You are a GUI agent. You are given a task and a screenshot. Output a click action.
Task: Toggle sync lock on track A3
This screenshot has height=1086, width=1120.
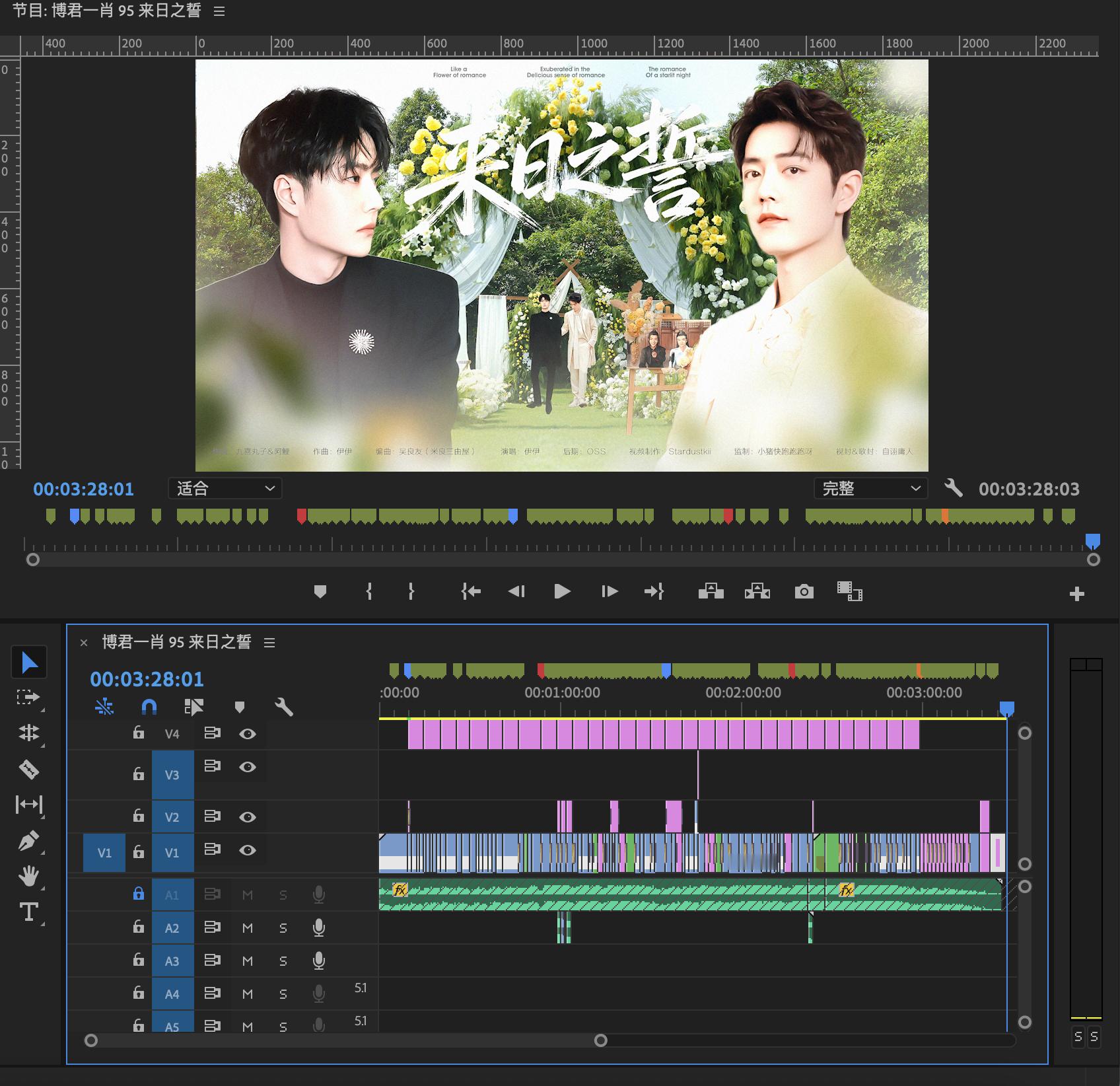212,960
